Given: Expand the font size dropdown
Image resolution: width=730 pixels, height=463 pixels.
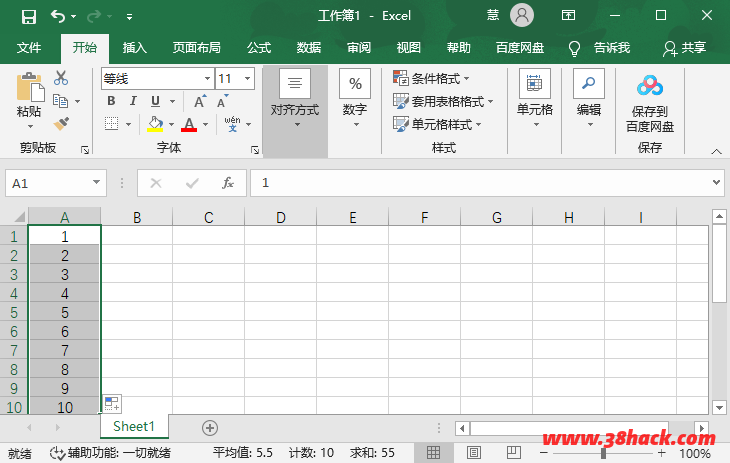Looking at the screenshot, I should pos(247,78).
